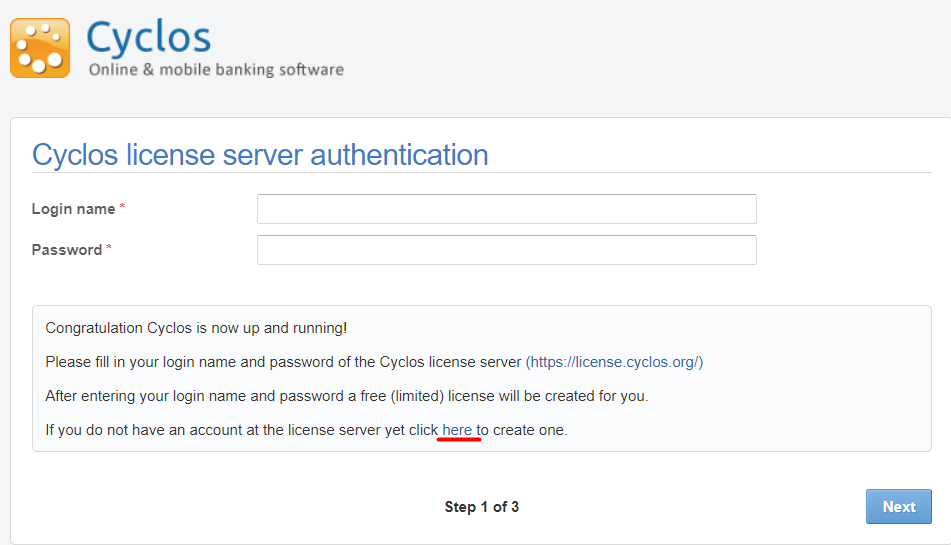
Task: Click the 'If you do not have an account' text
Action: 241,430
